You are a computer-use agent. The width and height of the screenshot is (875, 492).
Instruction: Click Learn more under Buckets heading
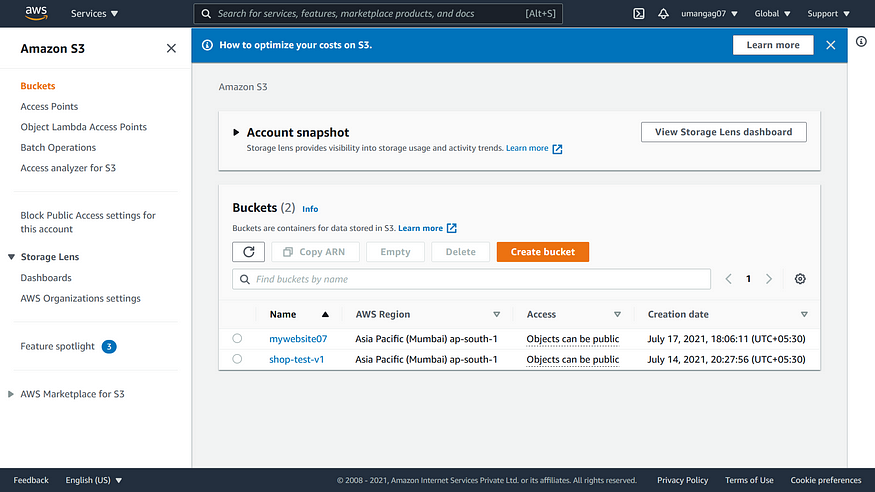click(420, 228)
